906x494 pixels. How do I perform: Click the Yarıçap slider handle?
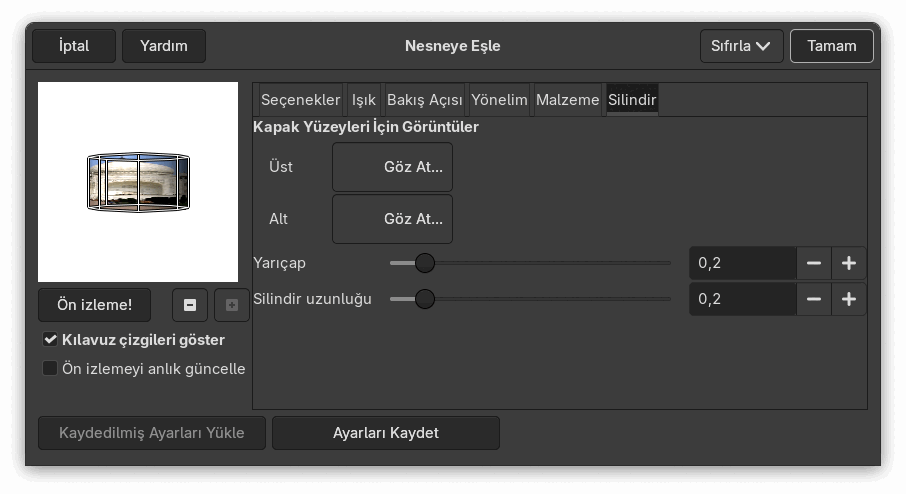425,263
